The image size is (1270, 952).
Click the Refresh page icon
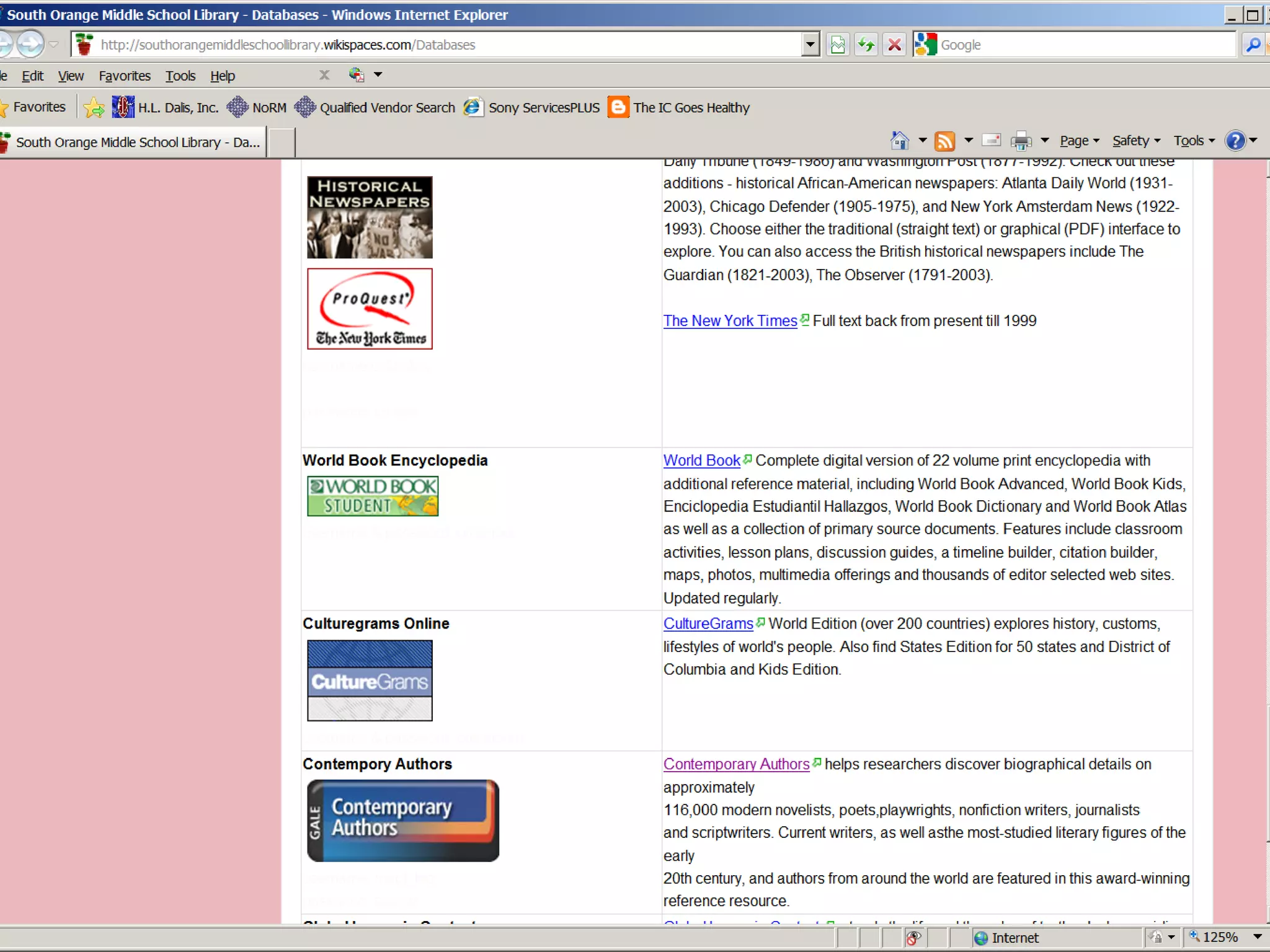(x=866, y=45)
